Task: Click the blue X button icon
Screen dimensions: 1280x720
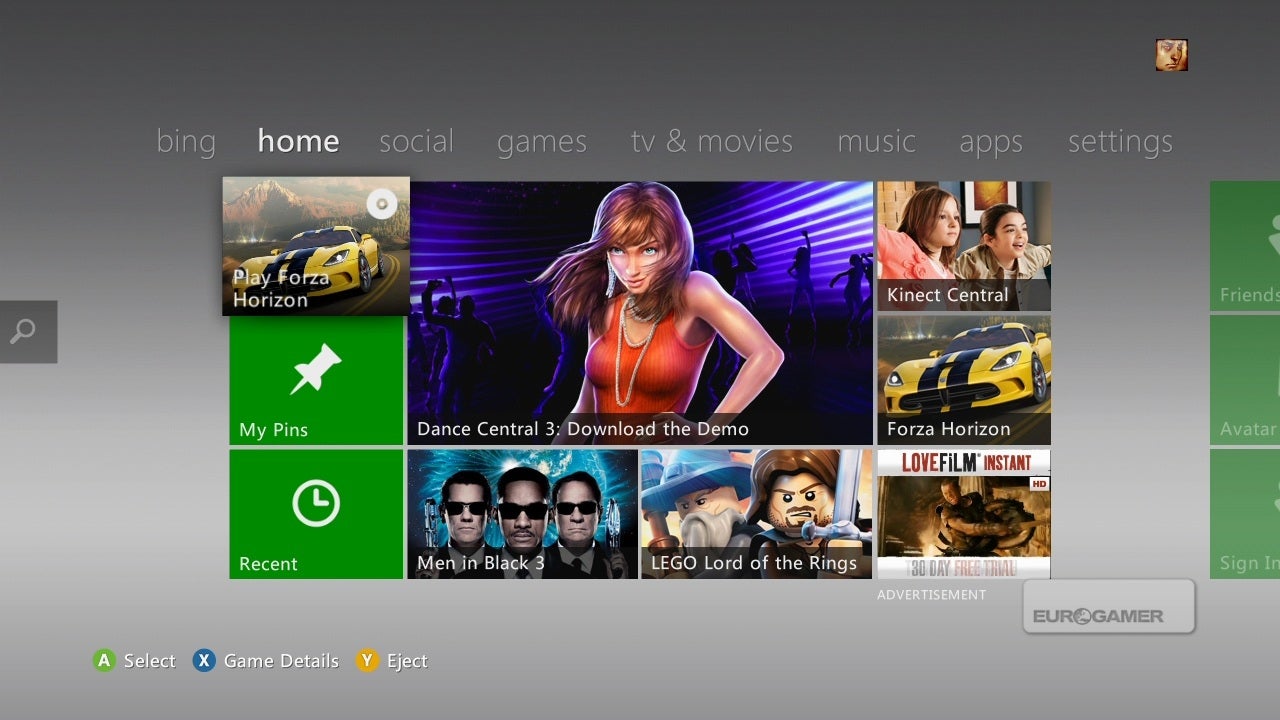Action: pos(204,660)
